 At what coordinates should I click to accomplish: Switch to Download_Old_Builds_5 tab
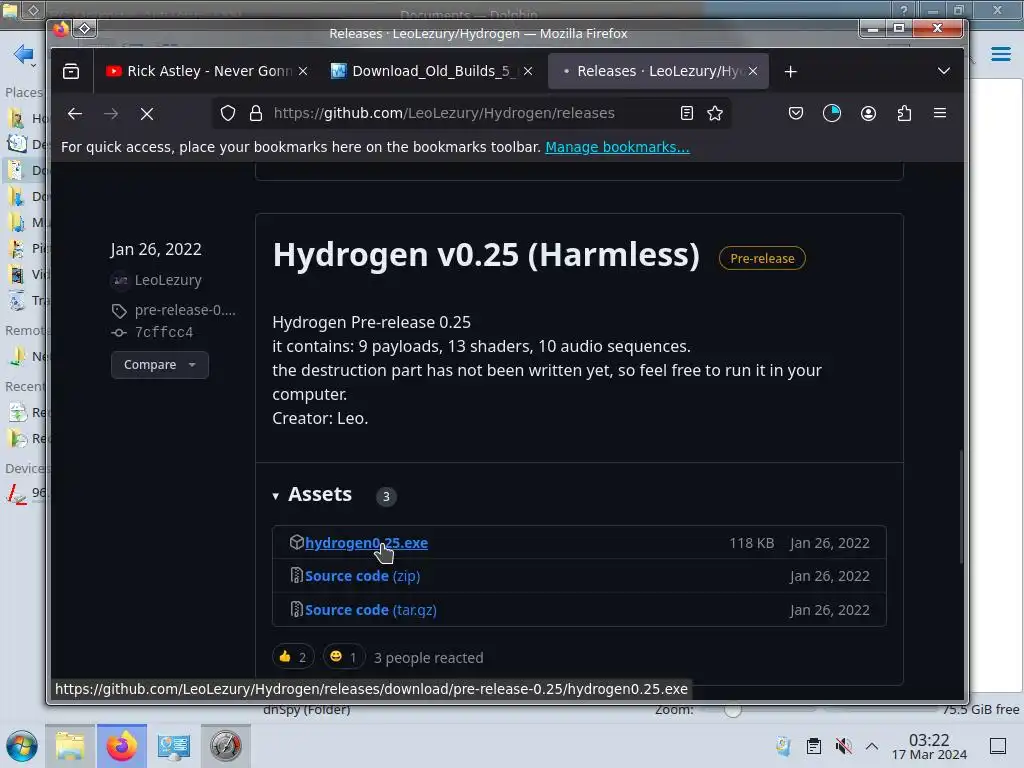tap(431, 71)
